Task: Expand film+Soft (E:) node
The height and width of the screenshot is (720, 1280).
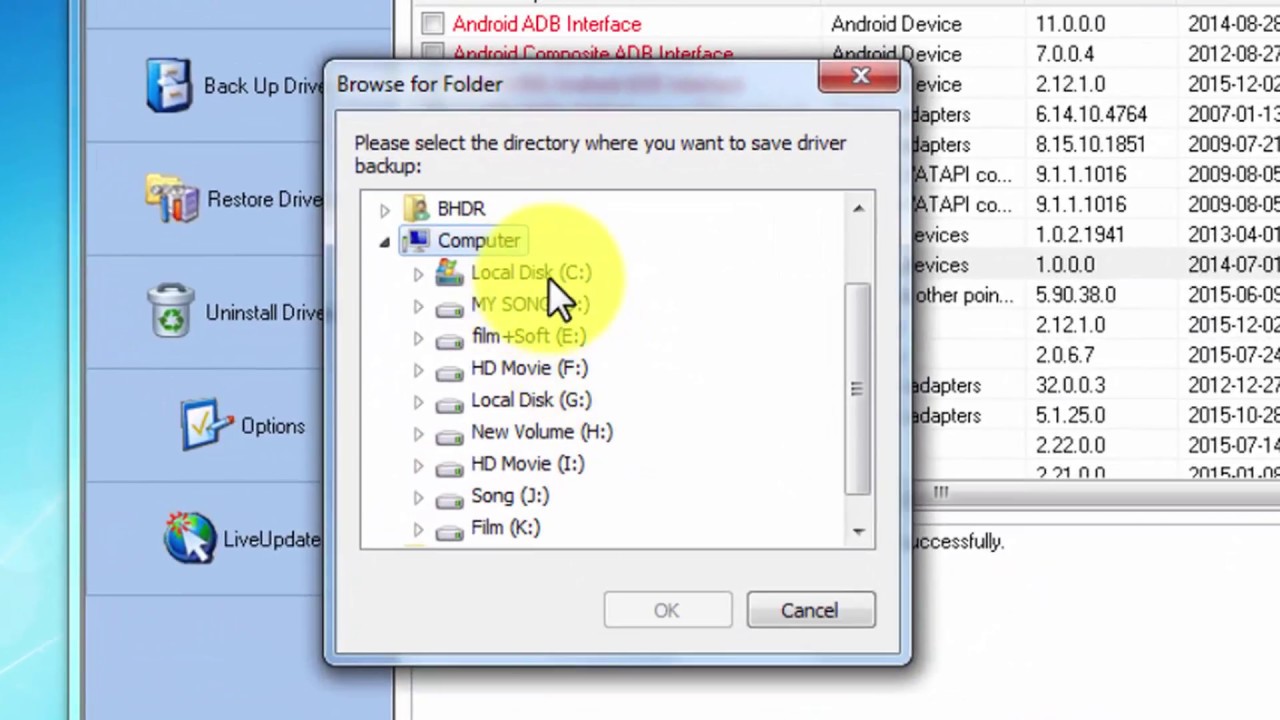Action: [x=418, y=338]
